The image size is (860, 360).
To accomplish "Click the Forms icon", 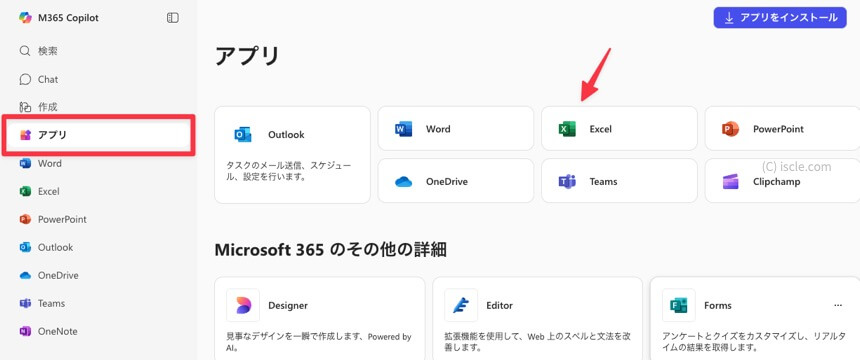I will coord(679,305).
